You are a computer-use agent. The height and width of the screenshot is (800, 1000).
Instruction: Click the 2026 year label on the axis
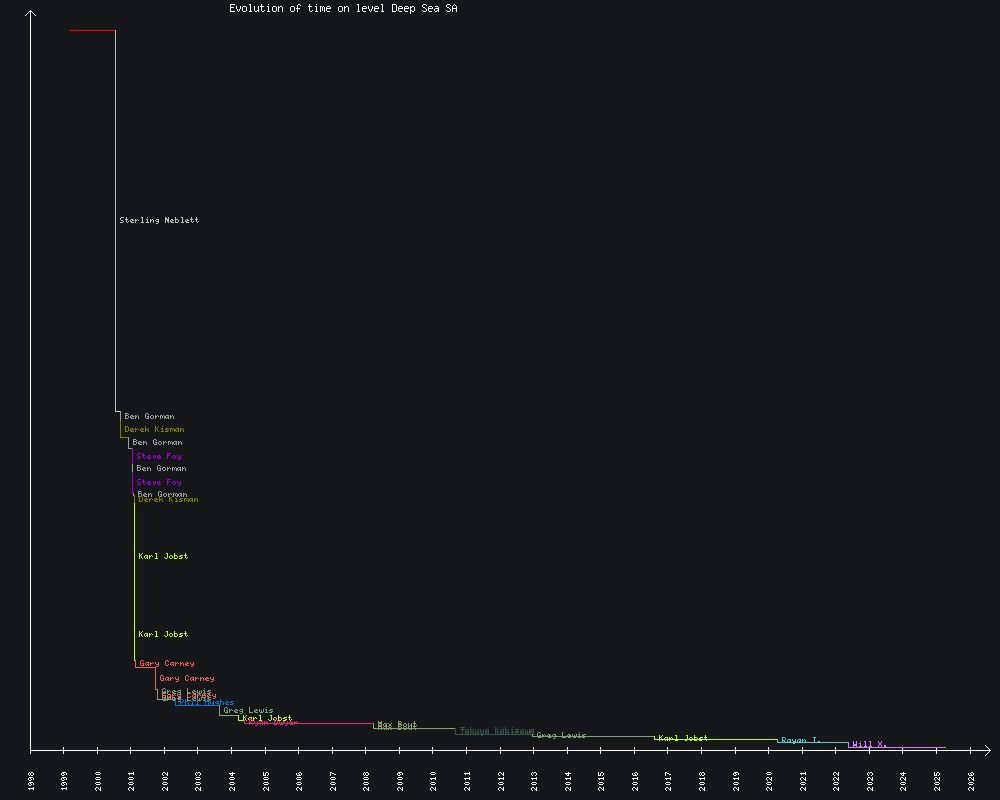971,780
